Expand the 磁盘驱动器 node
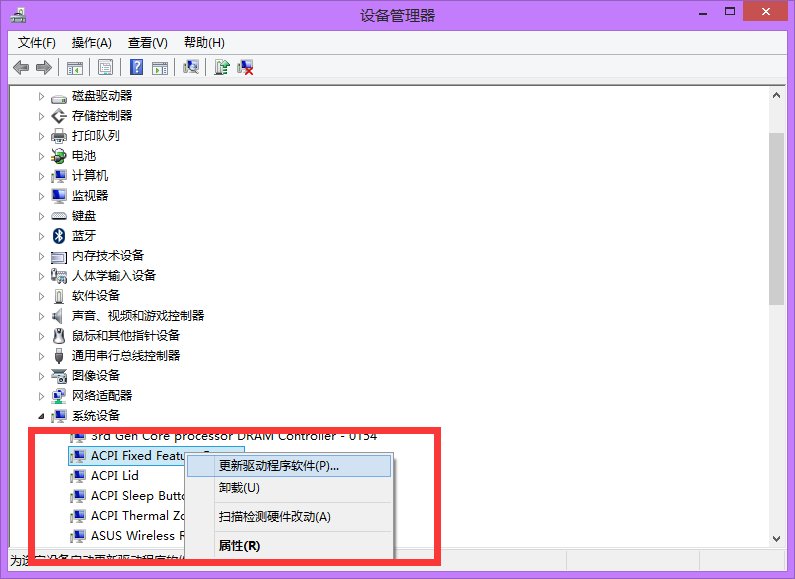 pyautogui.click(x=41, y=96)
